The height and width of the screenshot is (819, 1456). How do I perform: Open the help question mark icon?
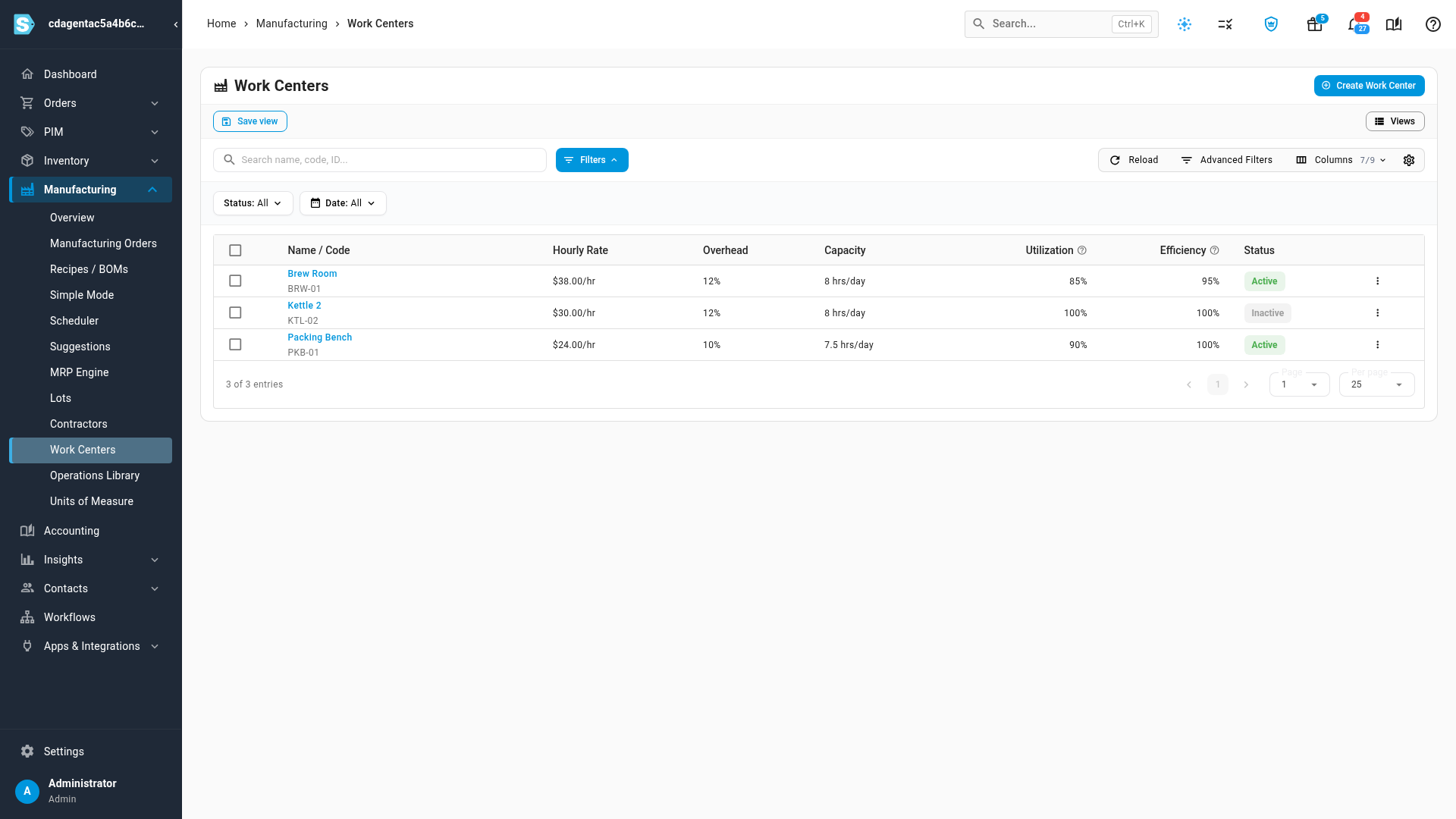1433,24
